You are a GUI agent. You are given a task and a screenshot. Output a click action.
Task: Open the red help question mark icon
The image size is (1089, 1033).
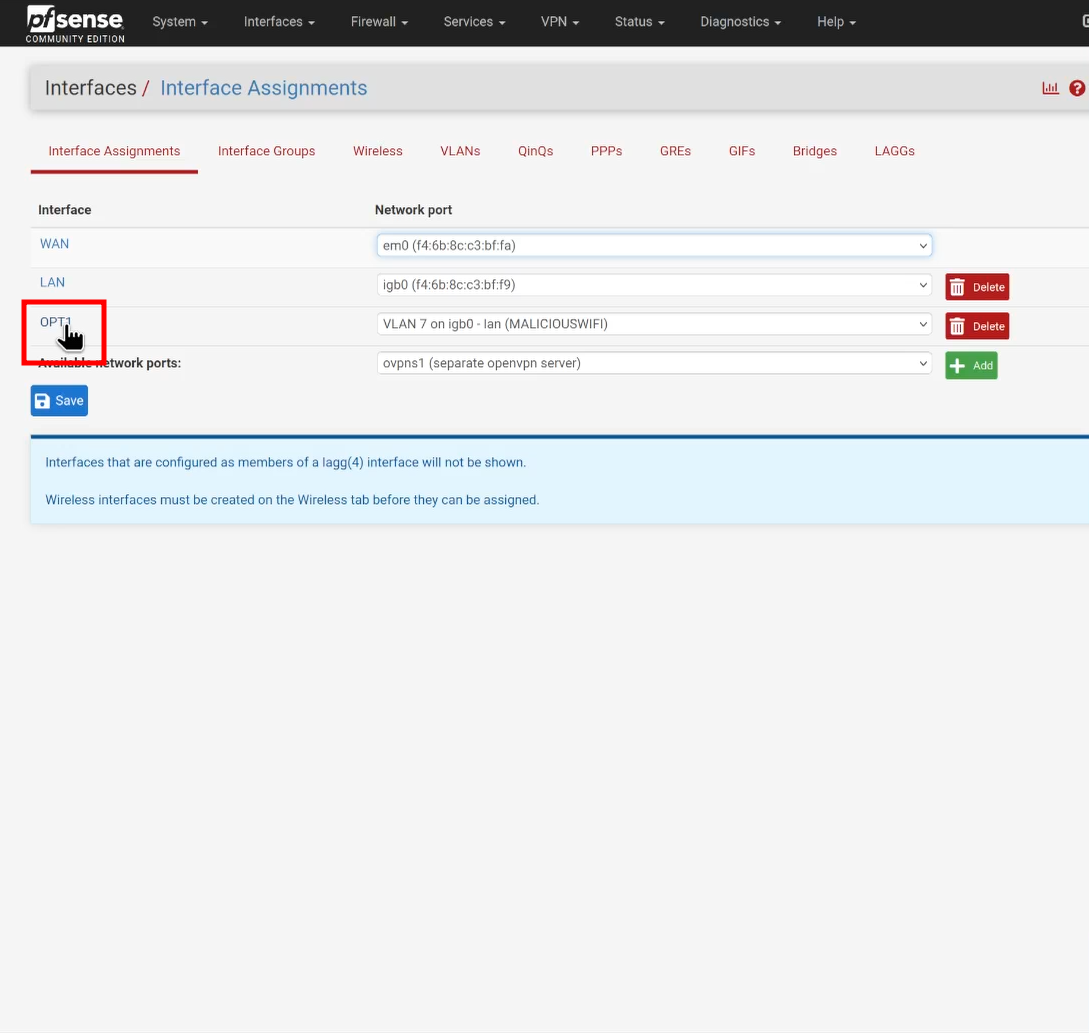(1077, 88)
